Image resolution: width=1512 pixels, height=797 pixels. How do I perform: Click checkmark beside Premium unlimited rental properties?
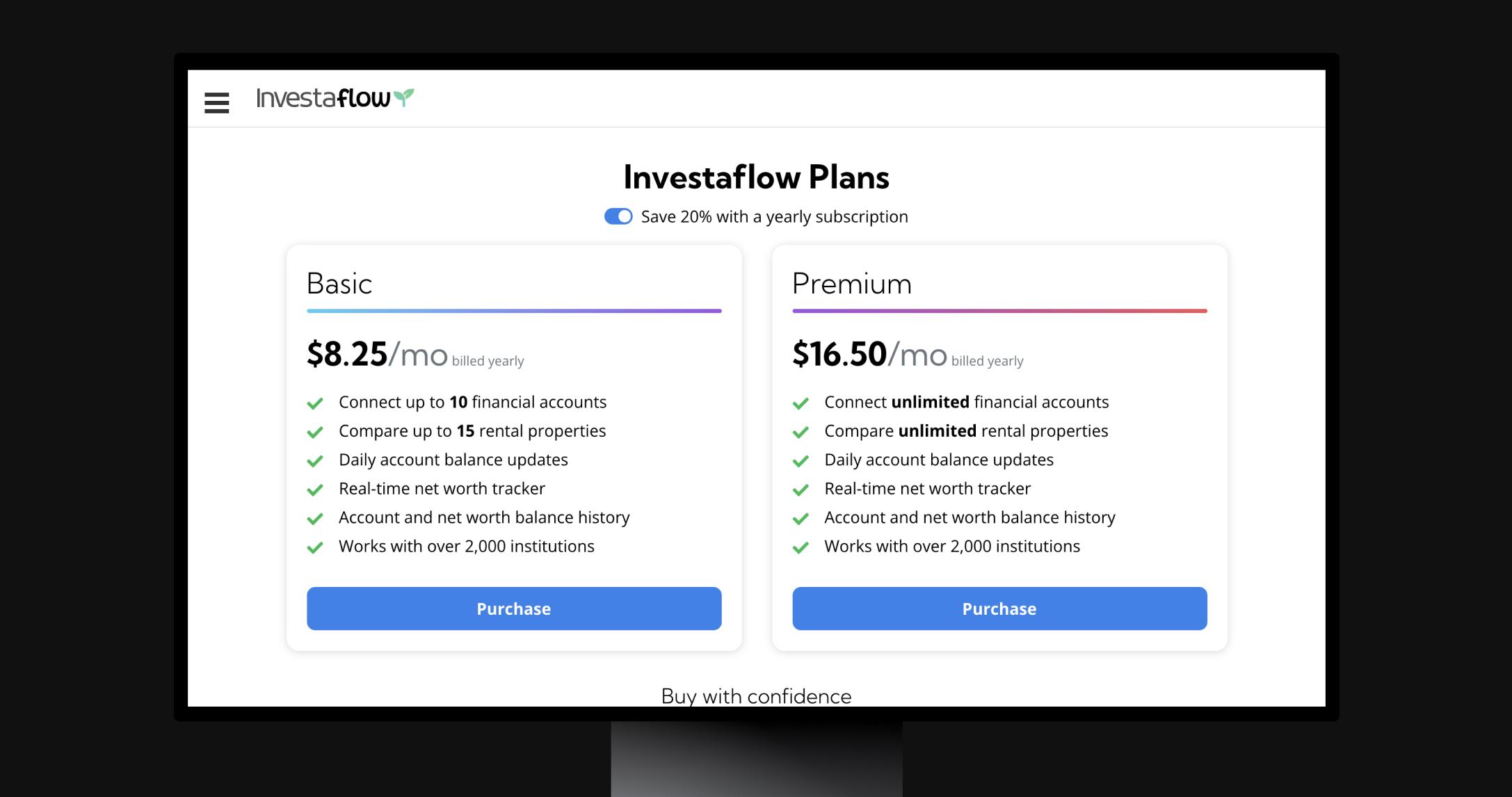(x=801, y=432)
